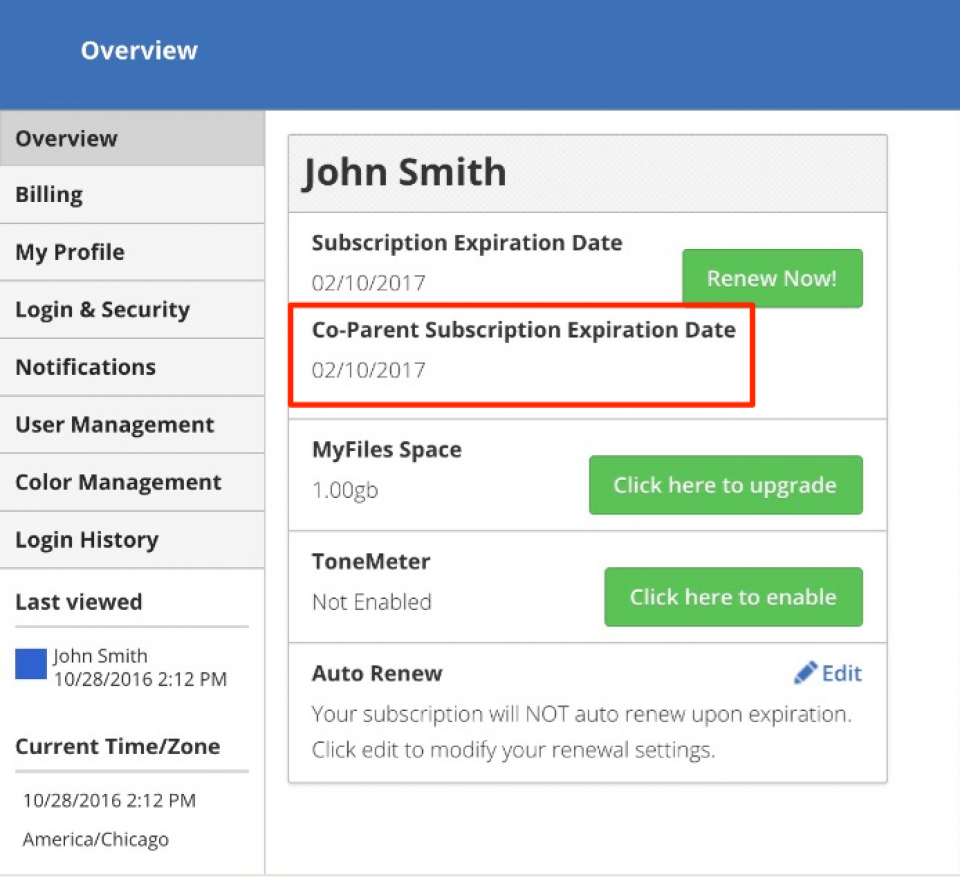Open the Overview sidebar item
The width and height of the screenshot is (960, 877).
coord(132,138)
